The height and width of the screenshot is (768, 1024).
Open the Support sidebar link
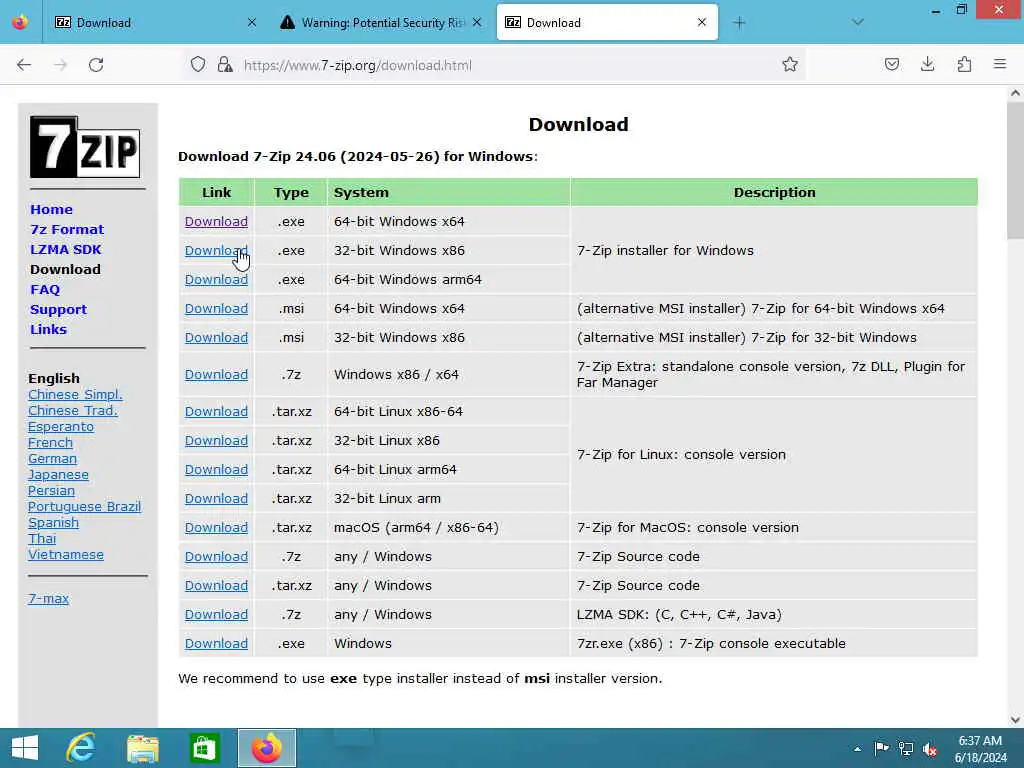pyautogui.click(x=59, y=310)
